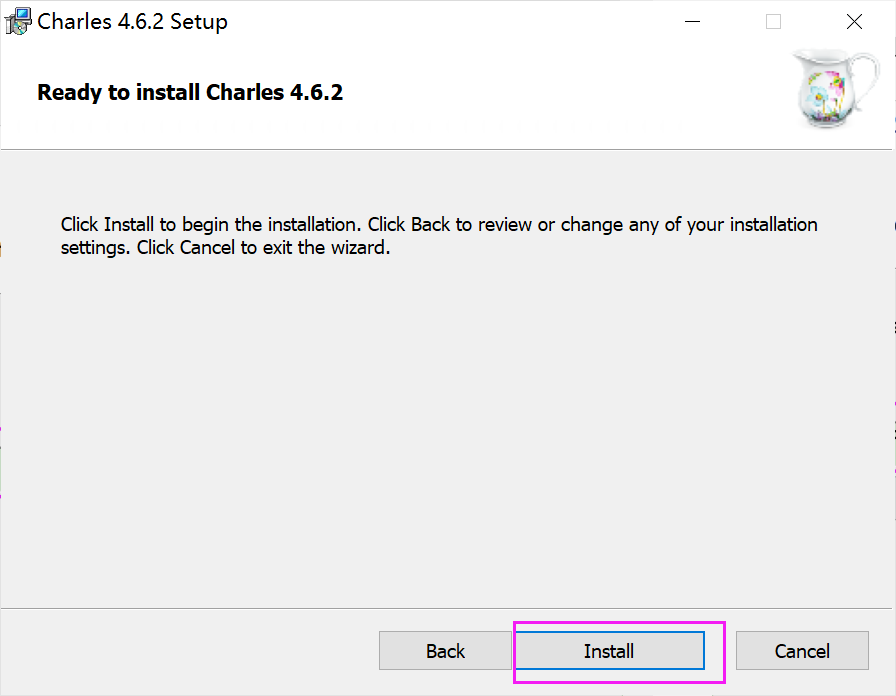Image resolution: width=896 pixels, height=696 pixels.
Task: Select the installer application icon top left
Action: click(17, 20)
